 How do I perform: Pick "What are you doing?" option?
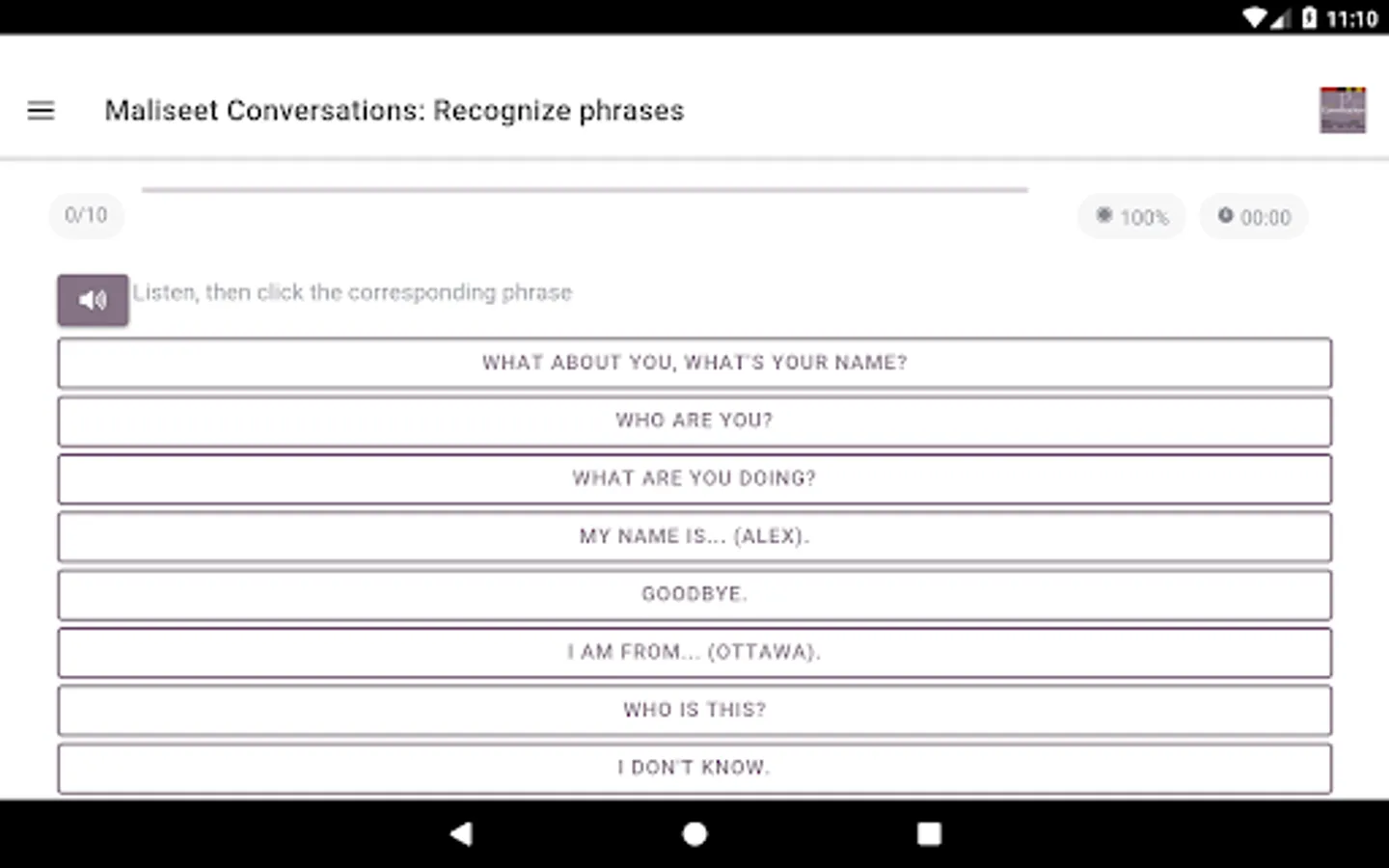point(694,478)
